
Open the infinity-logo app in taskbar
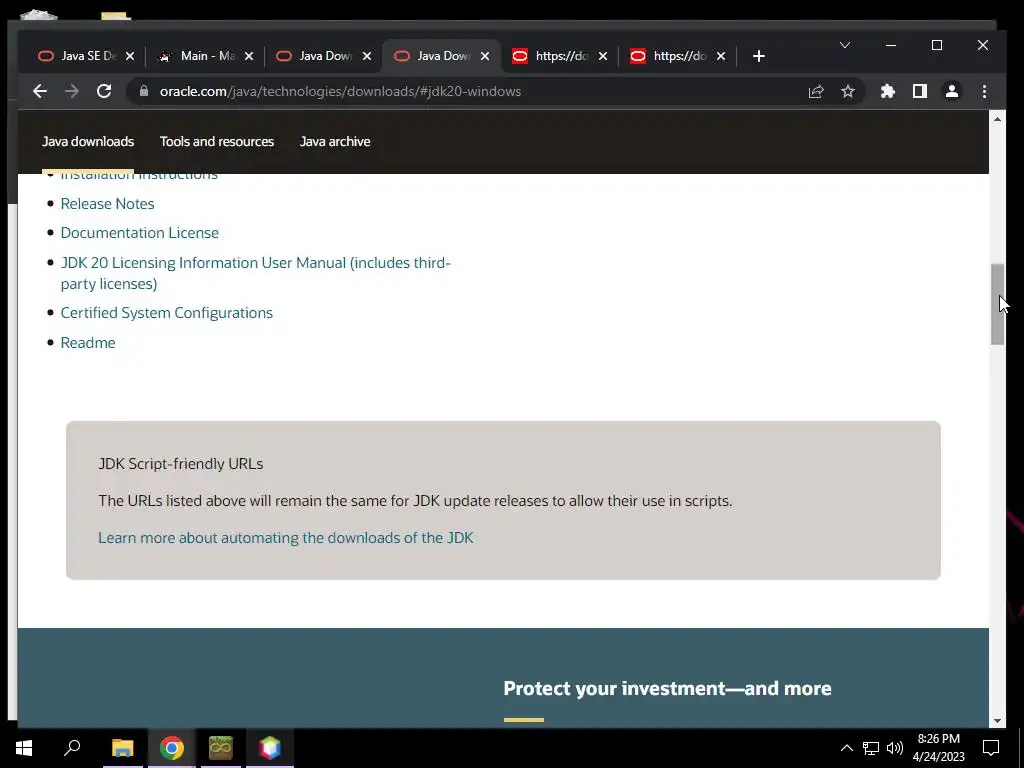[221, 748]
